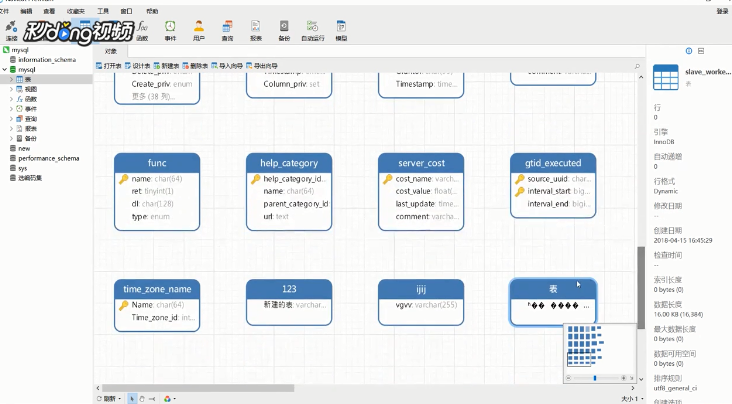
Task: Toggle the pointer select tool in the bottom bar
Action: point(132,399)
